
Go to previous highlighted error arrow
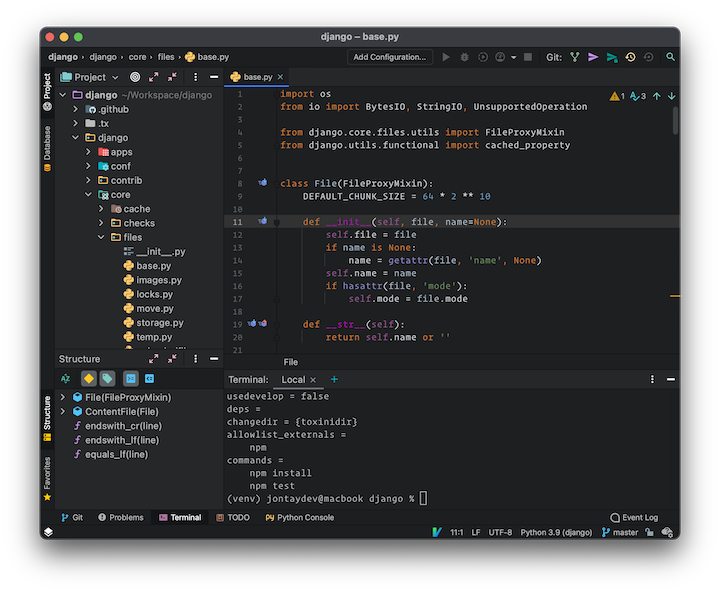click(x=657, y=96)
